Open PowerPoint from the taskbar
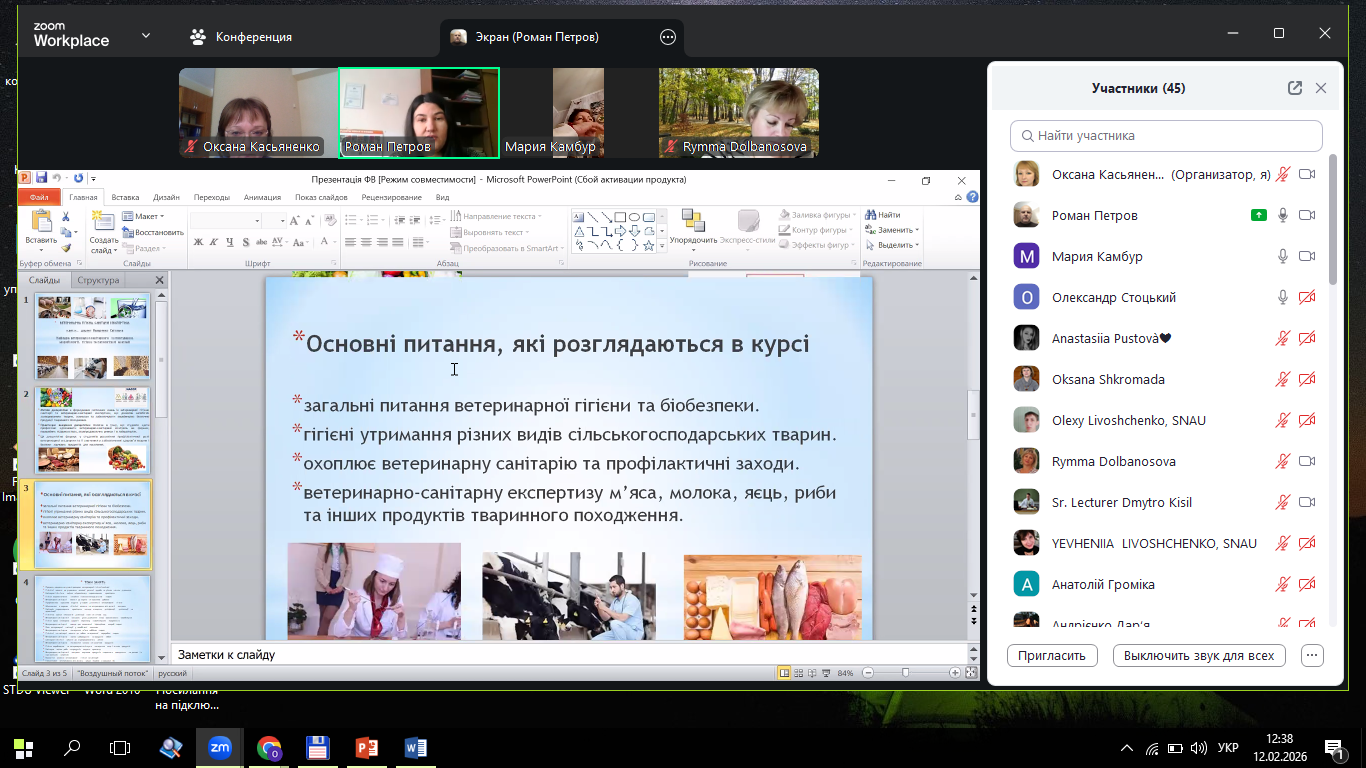 (x=366, y=747)
